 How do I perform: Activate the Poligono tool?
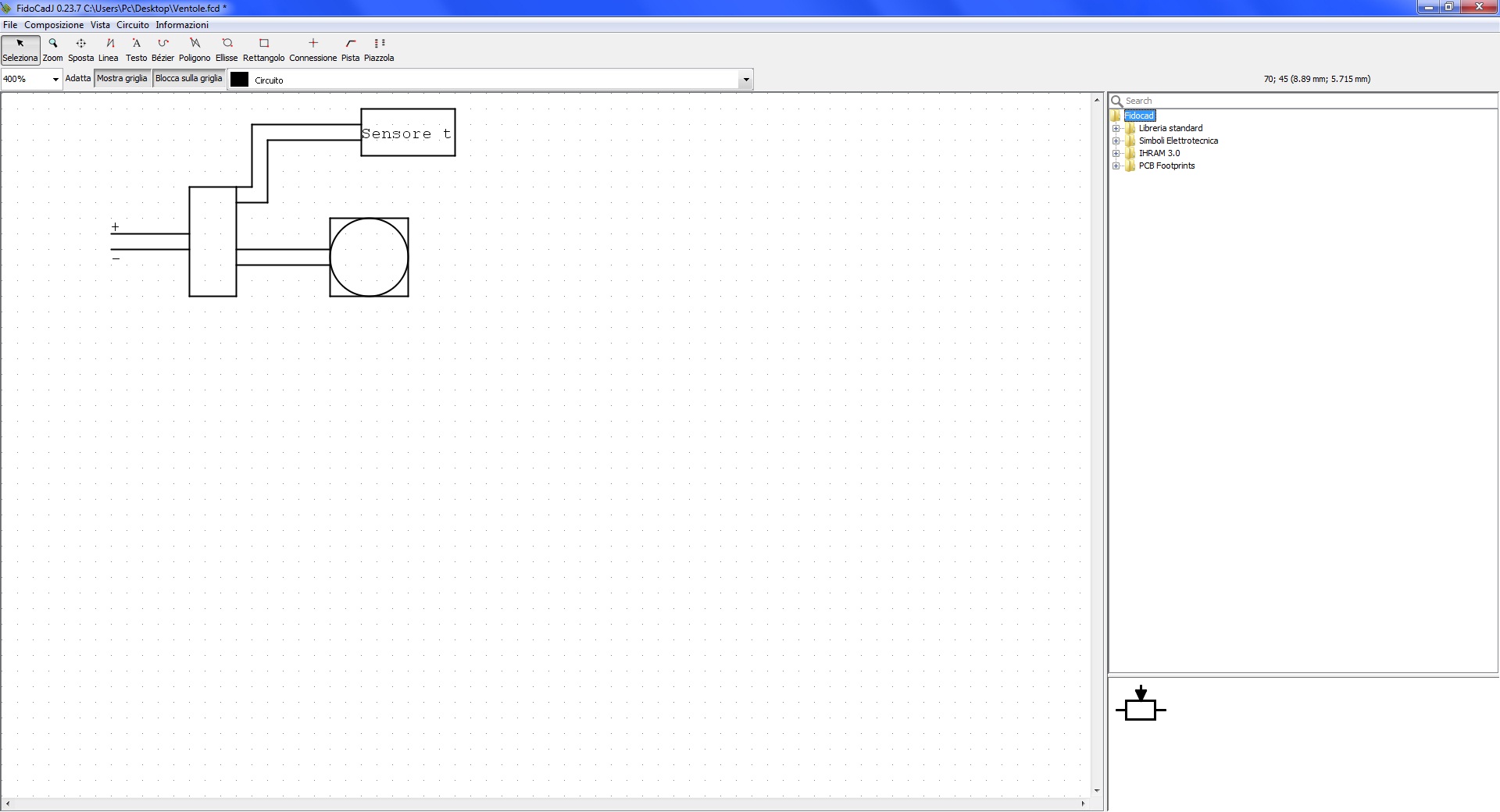[x=195, y=50]
